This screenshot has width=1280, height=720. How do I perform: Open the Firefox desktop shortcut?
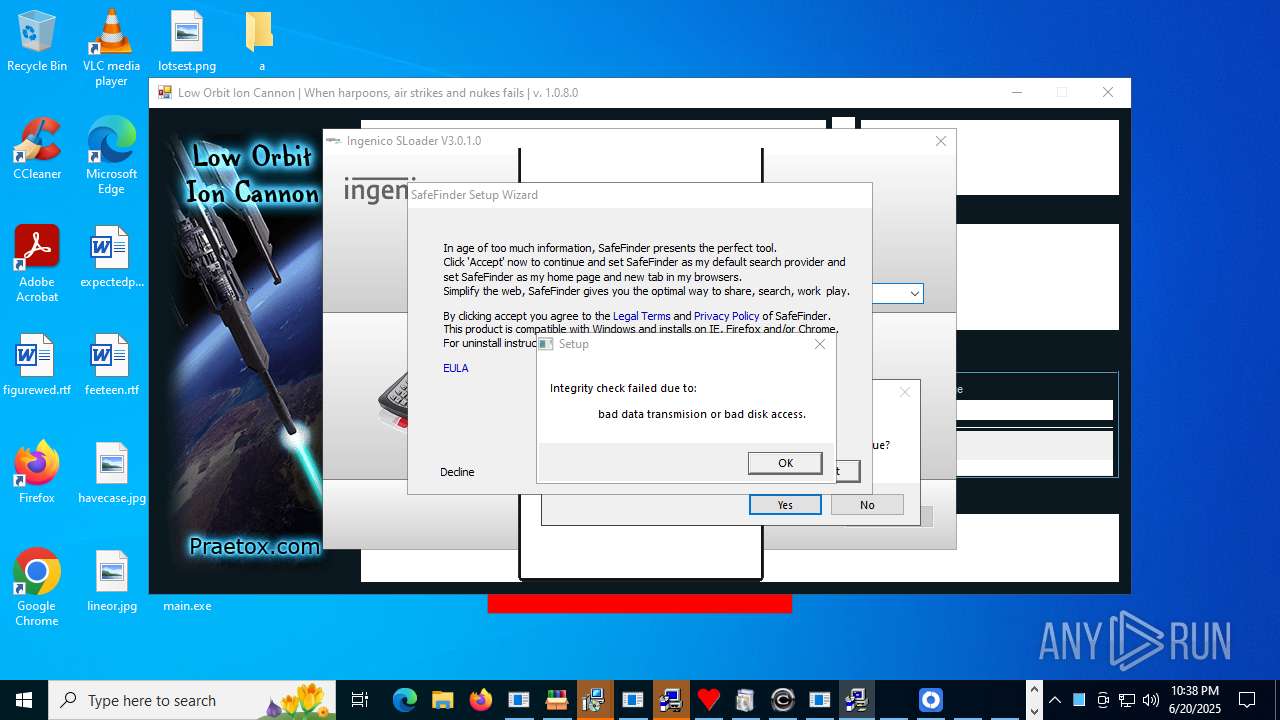(37, 473)
